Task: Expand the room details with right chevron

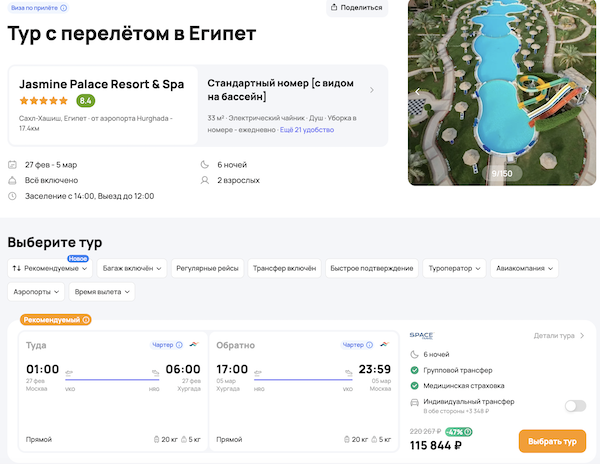Action: click(x=372, y=90)
